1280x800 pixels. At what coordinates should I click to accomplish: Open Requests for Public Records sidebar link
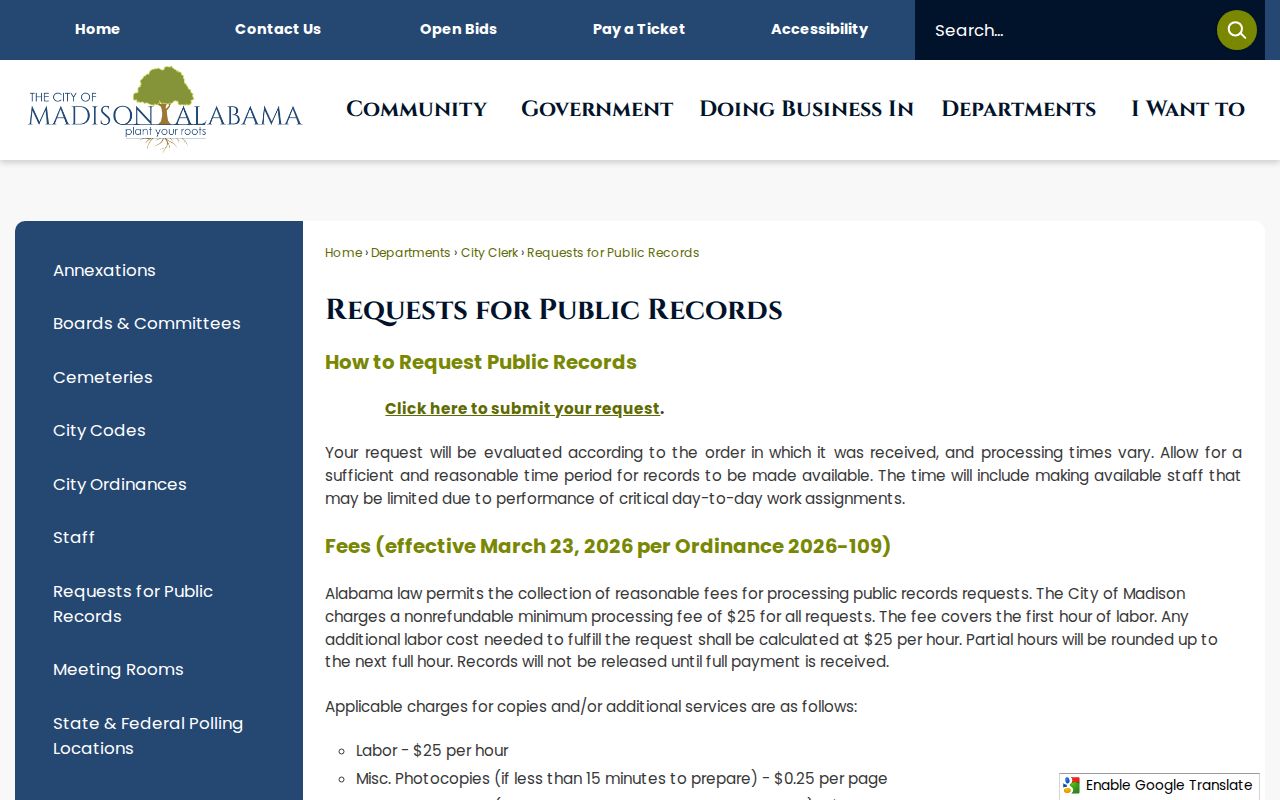[x=133, y=603]
